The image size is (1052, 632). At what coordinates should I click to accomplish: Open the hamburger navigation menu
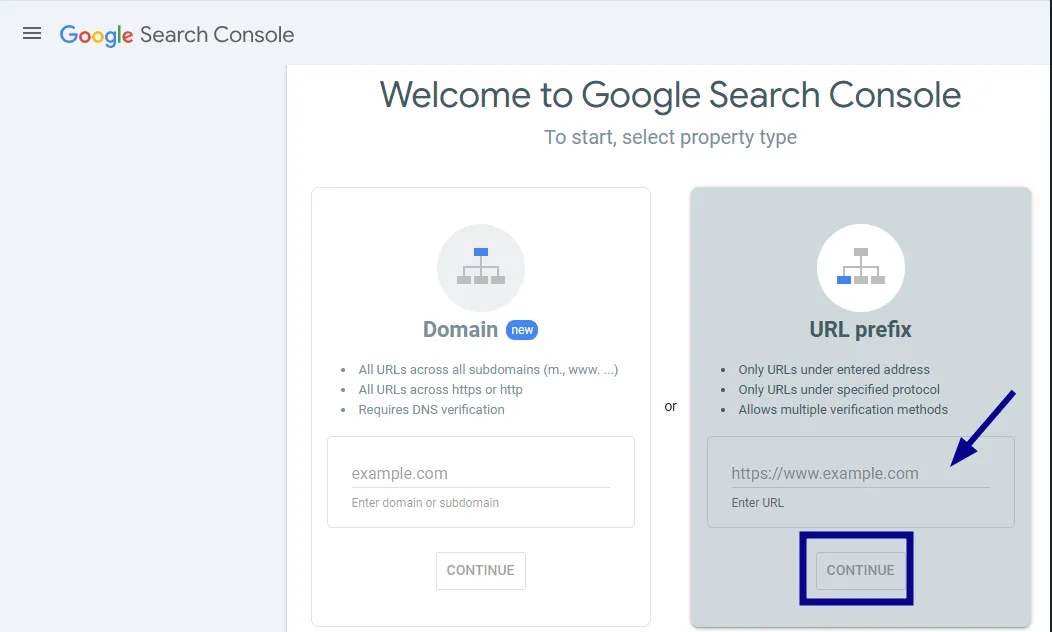(x=32, y=34)
